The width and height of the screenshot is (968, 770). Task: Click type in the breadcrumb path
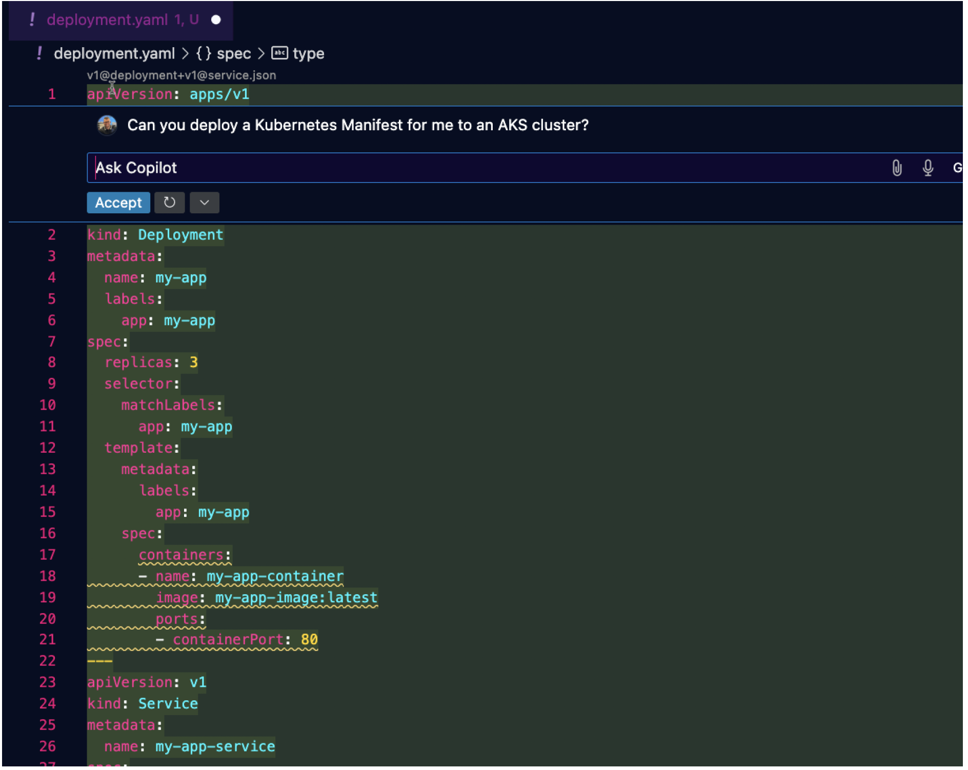[x=309, y=54]
